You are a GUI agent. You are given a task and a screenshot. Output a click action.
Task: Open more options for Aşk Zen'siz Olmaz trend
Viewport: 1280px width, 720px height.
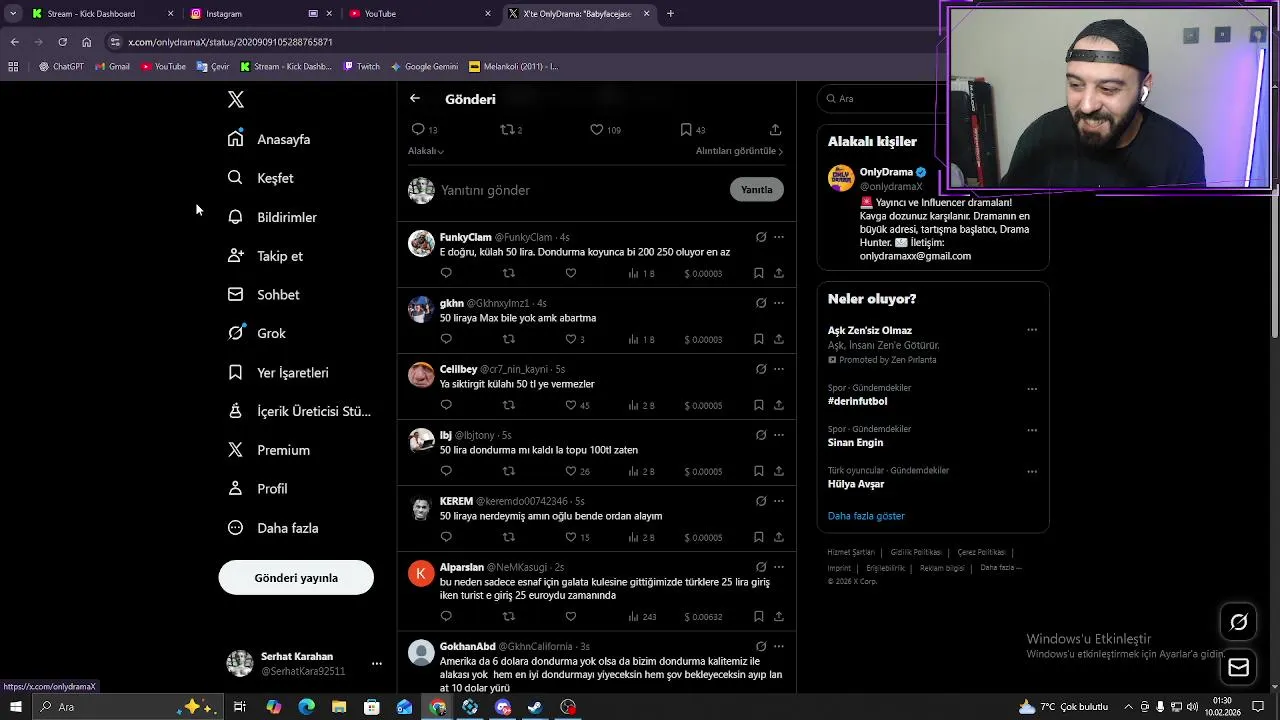(x=1032, y=330)
